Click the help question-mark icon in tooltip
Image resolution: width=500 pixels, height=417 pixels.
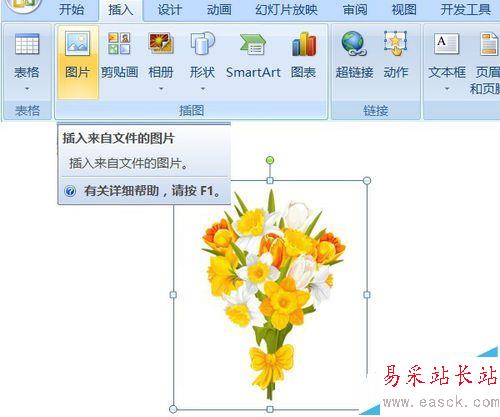(x=70, y=191)
